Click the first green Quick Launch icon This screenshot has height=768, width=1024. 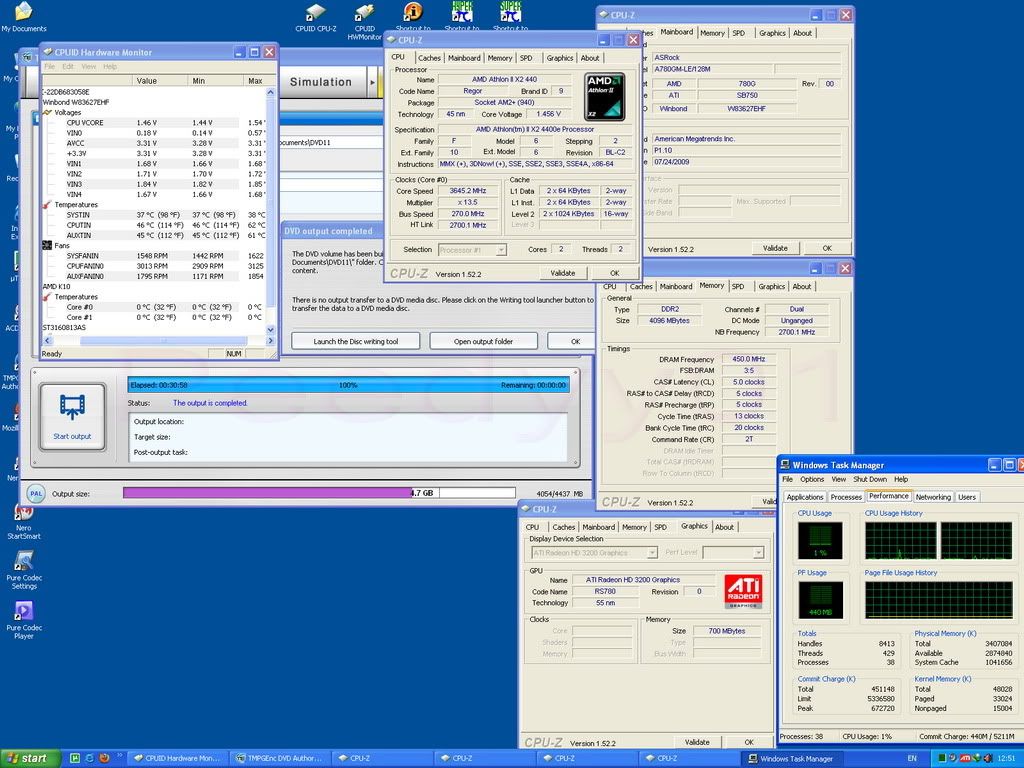click(74, 758)
